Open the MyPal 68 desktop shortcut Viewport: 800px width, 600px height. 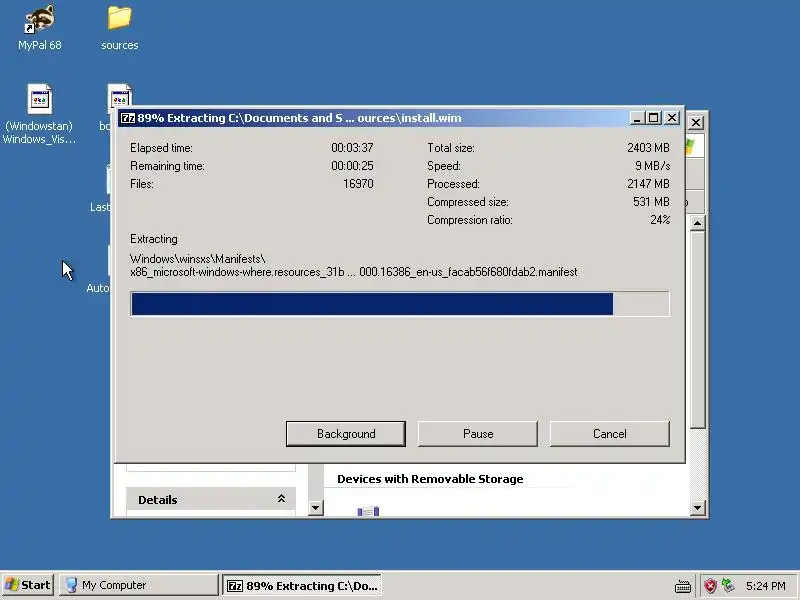point(40,28)
